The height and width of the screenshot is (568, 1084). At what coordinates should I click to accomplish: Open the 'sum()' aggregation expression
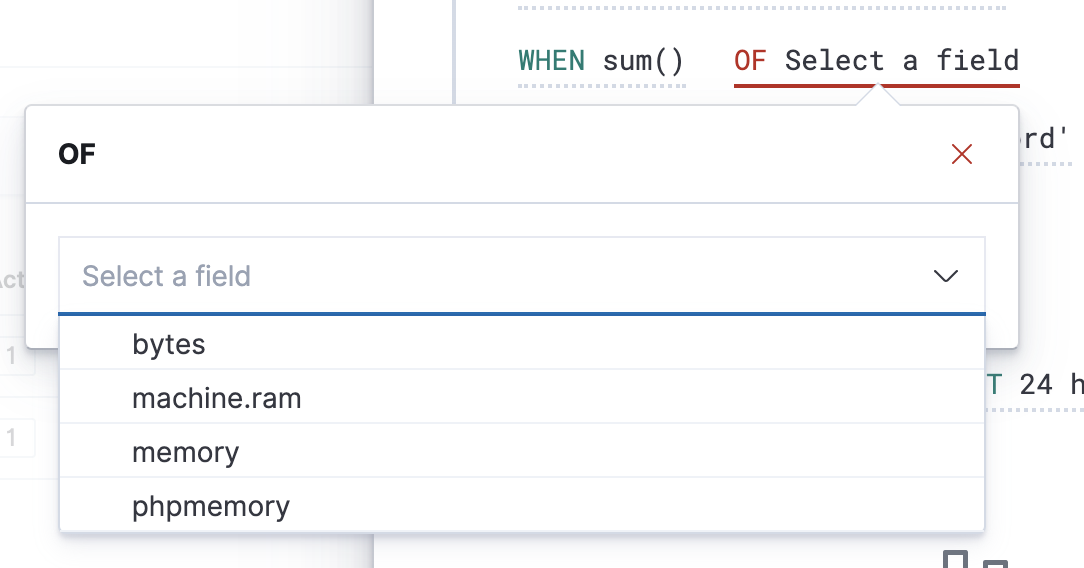click(643, 61)
